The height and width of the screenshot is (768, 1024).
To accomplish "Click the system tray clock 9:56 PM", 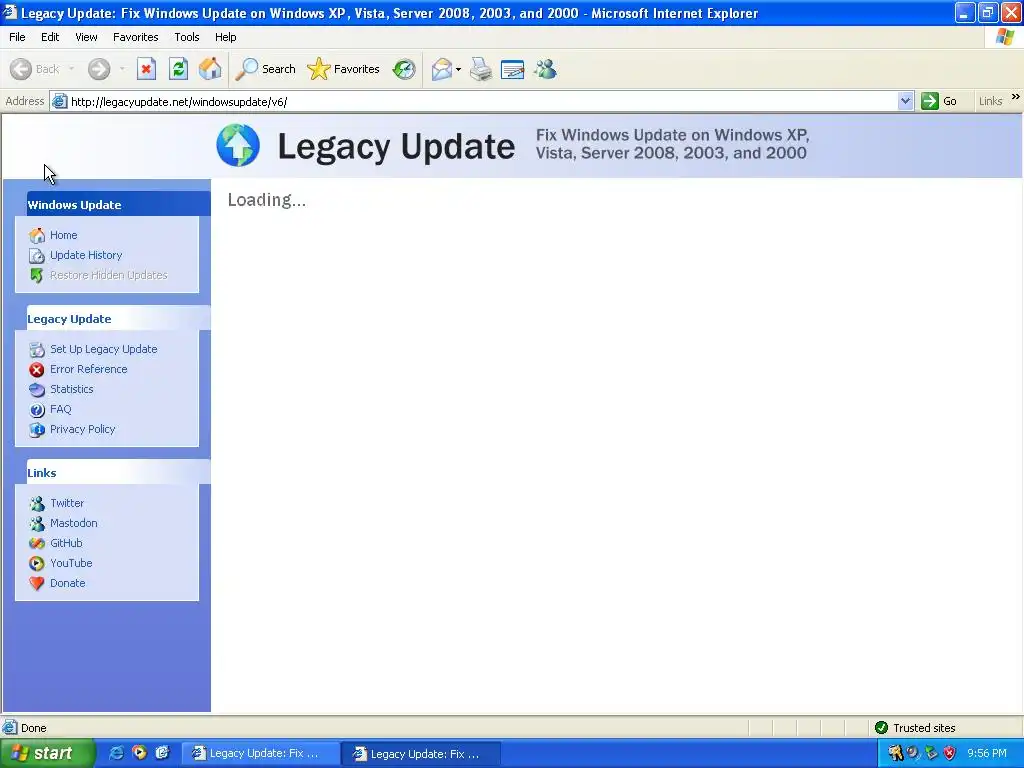I will 987,754.
